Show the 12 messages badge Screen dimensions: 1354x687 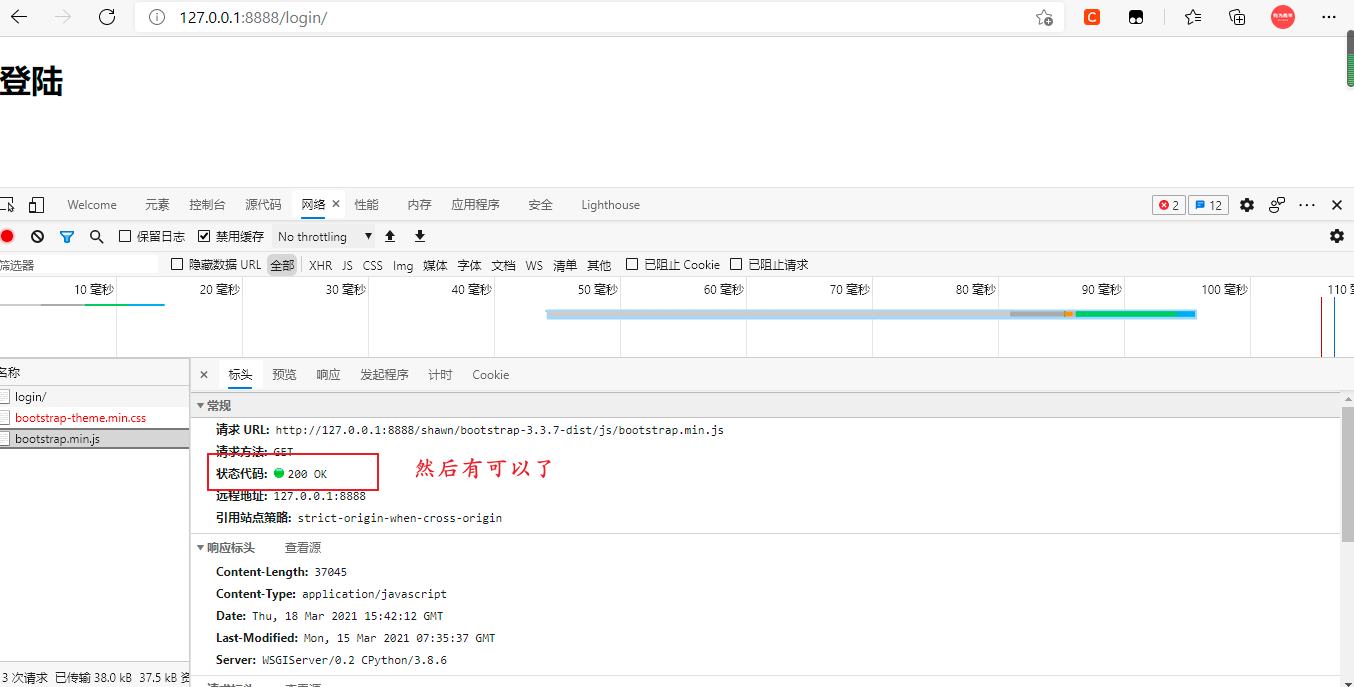[1208, 205]
